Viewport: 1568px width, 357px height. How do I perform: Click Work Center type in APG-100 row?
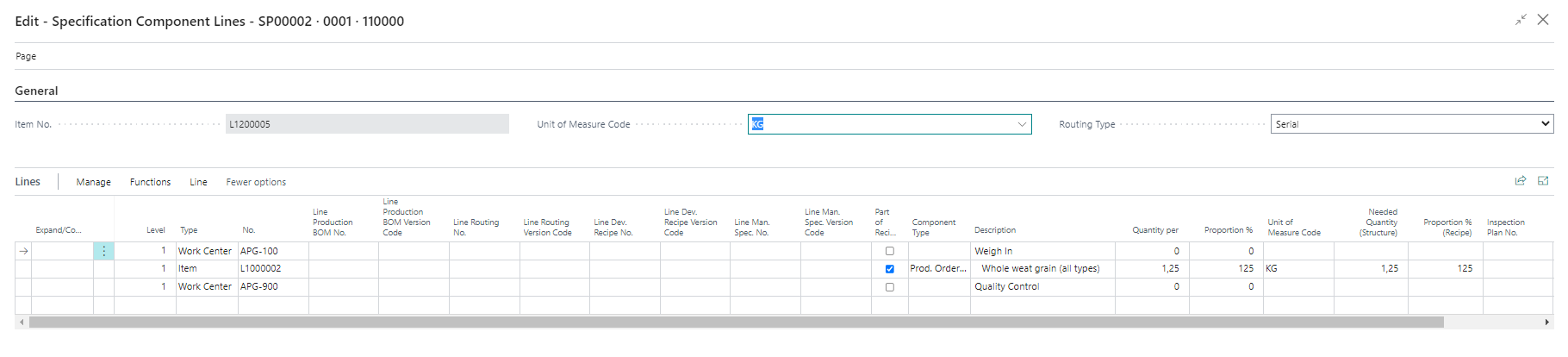click(x=206, y=251)
